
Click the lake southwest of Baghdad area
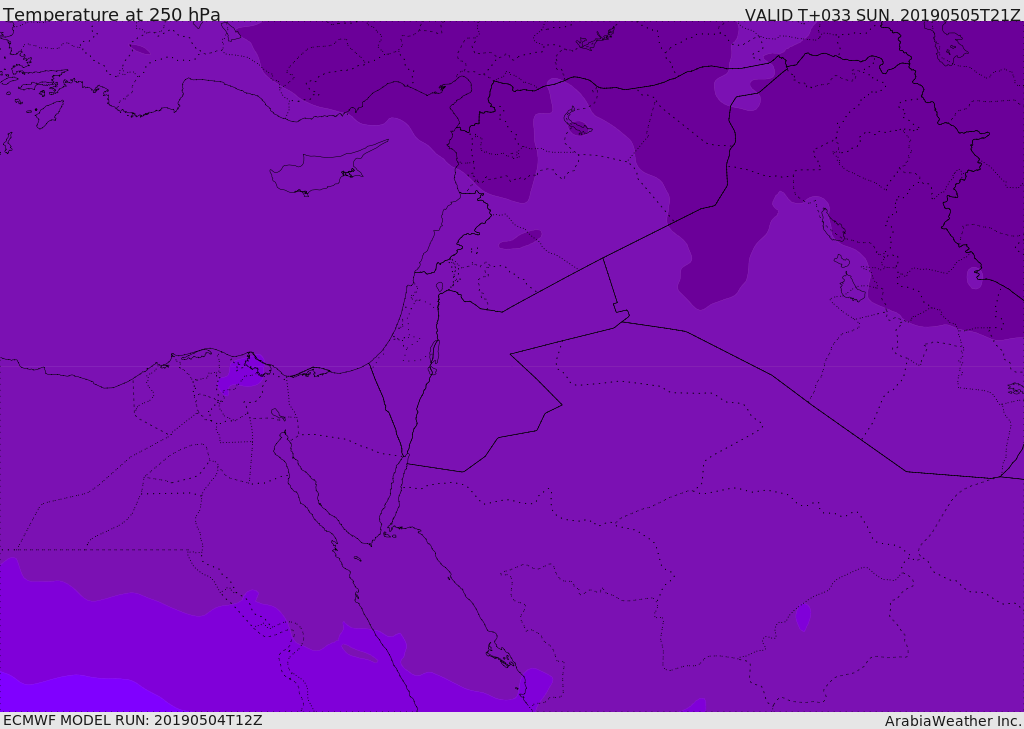(x=851, y=288)
